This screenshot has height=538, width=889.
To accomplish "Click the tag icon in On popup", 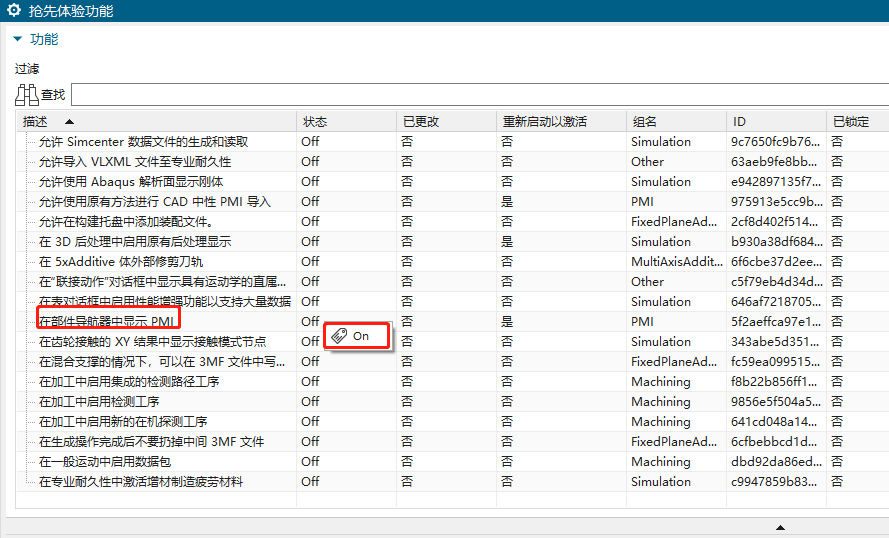I will click(339, 336).
